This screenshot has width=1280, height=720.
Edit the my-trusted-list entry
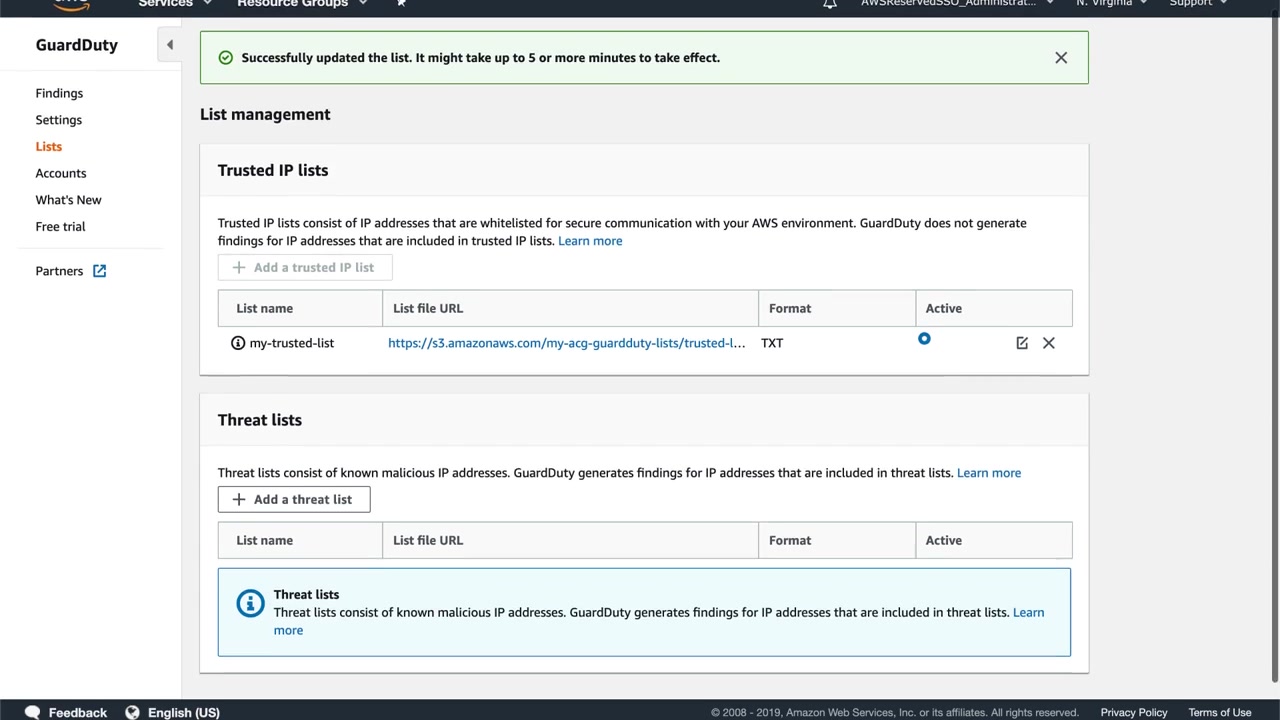pyautogui.click(x=1022, y=343)
